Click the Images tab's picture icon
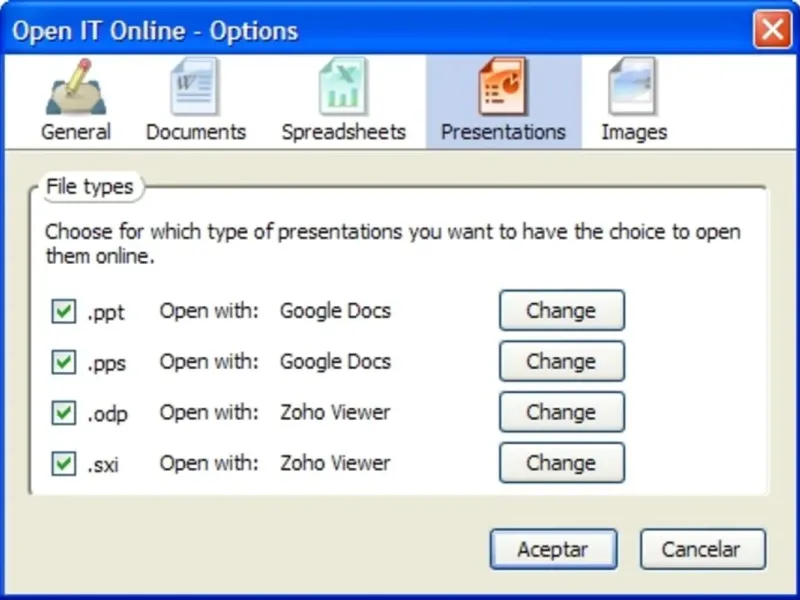Image resolution: width=800 pixels, height=600 pixels. (633, 87)
